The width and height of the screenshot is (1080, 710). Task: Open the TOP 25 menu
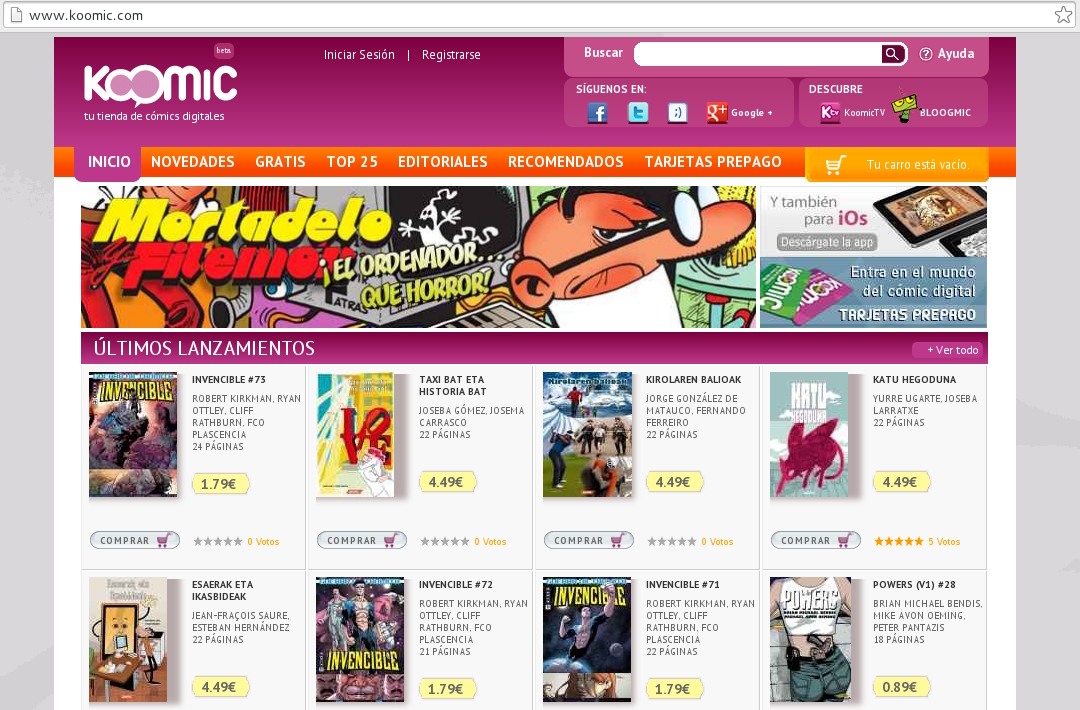pyautogui.click(x=352, y=162)
